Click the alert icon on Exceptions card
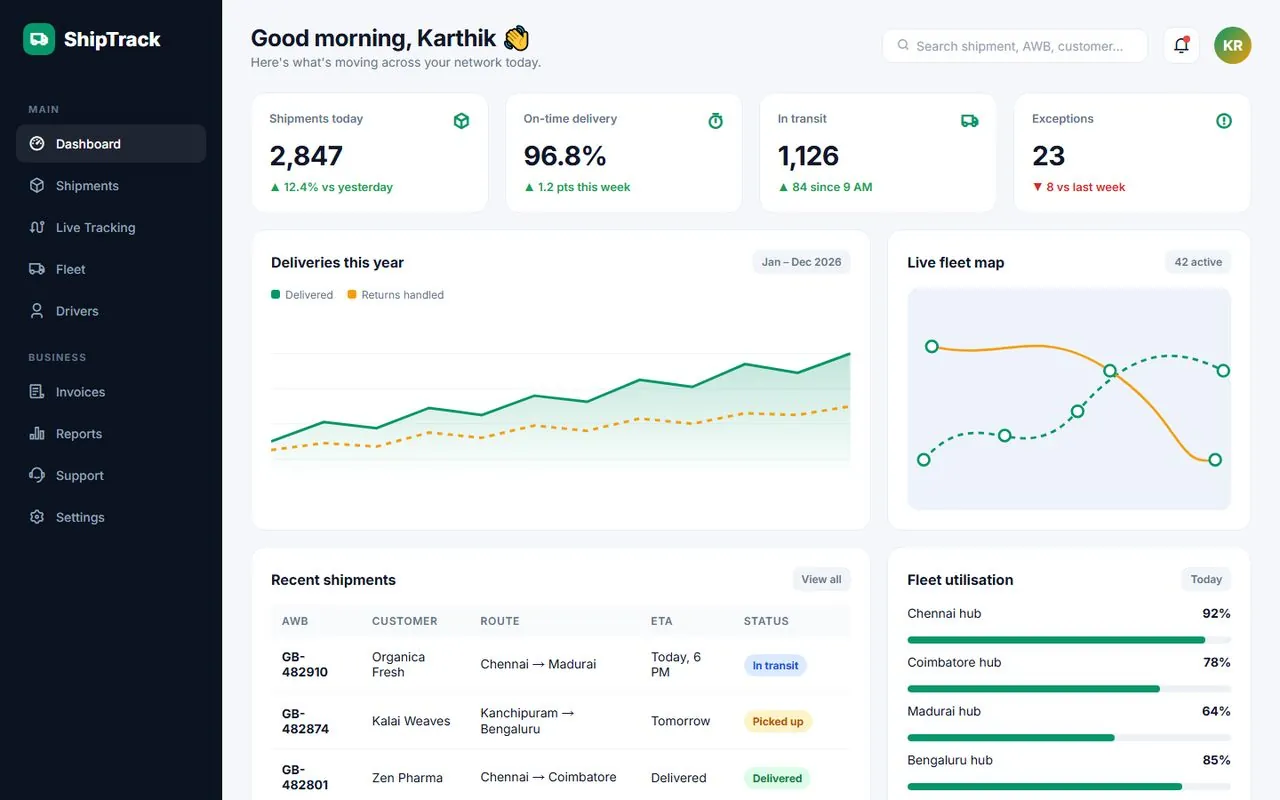1280x800 pixels. click(1224, 121)
